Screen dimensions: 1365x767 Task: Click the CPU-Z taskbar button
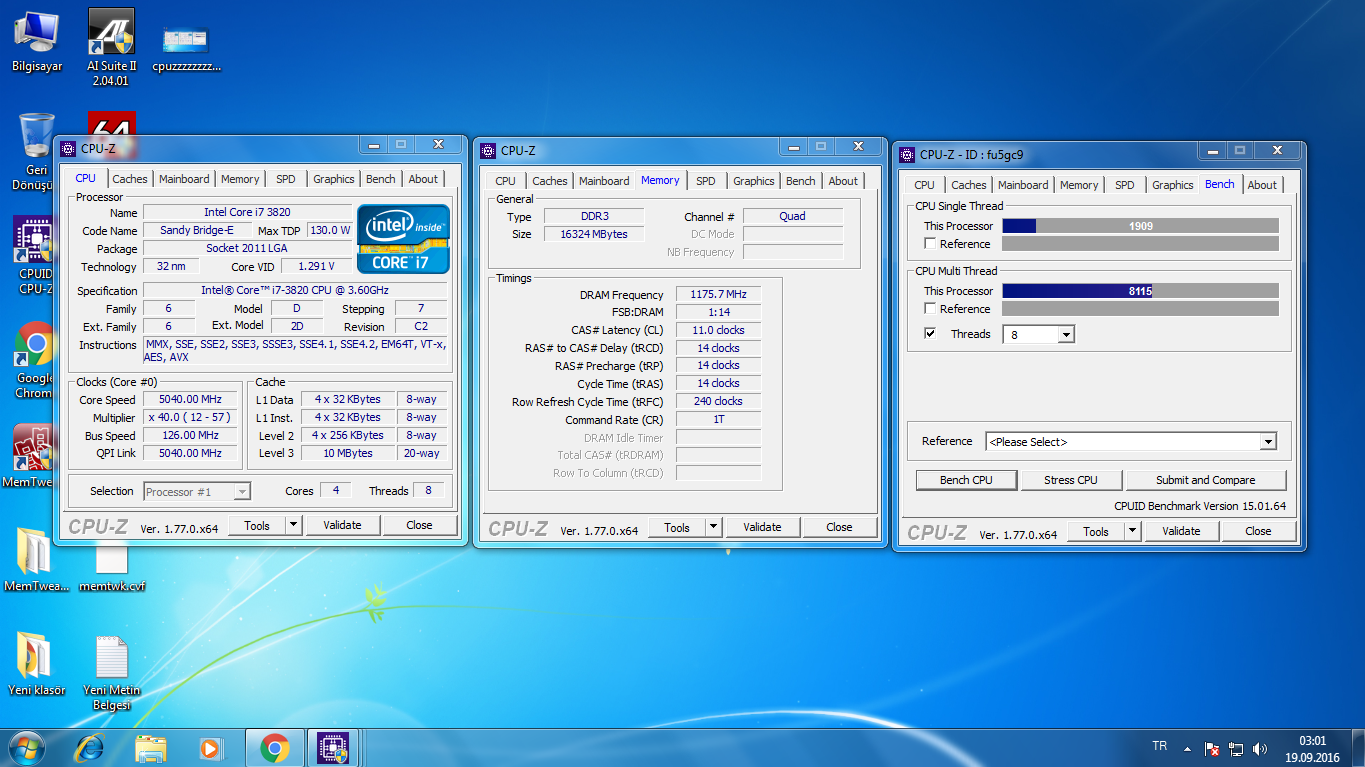point(332,748)
